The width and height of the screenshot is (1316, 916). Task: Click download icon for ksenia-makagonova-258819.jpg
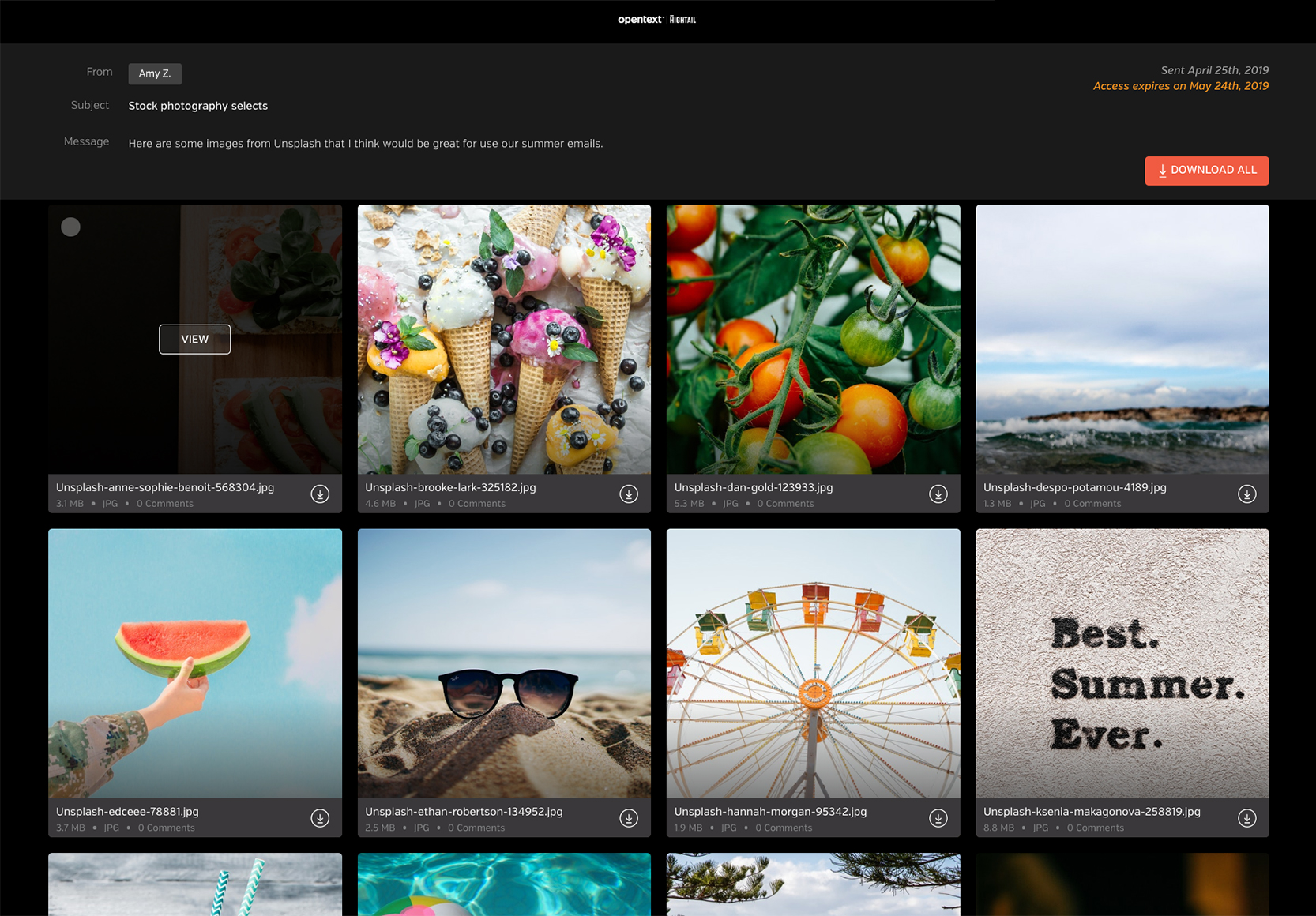[x=1246, y=818]
